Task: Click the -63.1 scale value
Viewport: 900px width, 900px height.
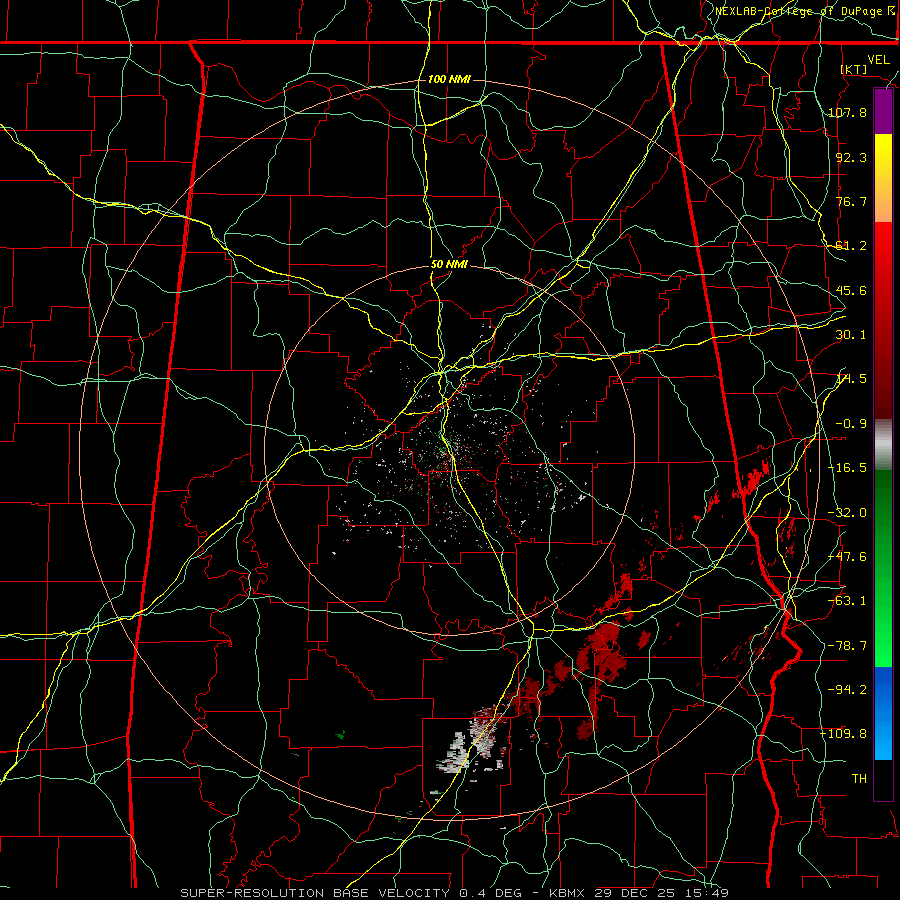Action: click(x=848, y=601)
